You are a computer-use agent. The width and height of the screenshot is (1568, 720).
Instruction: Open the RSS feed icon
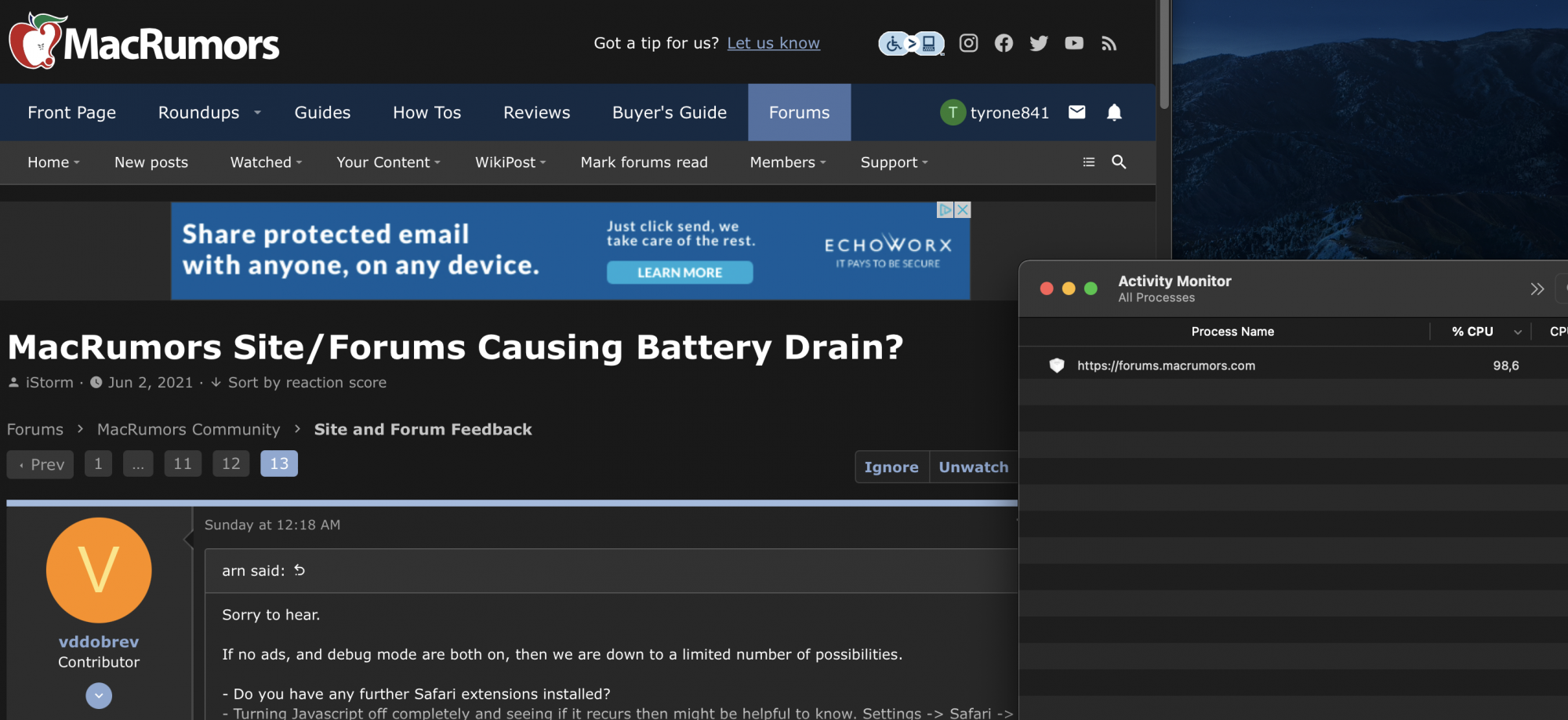click(1109, 44)
